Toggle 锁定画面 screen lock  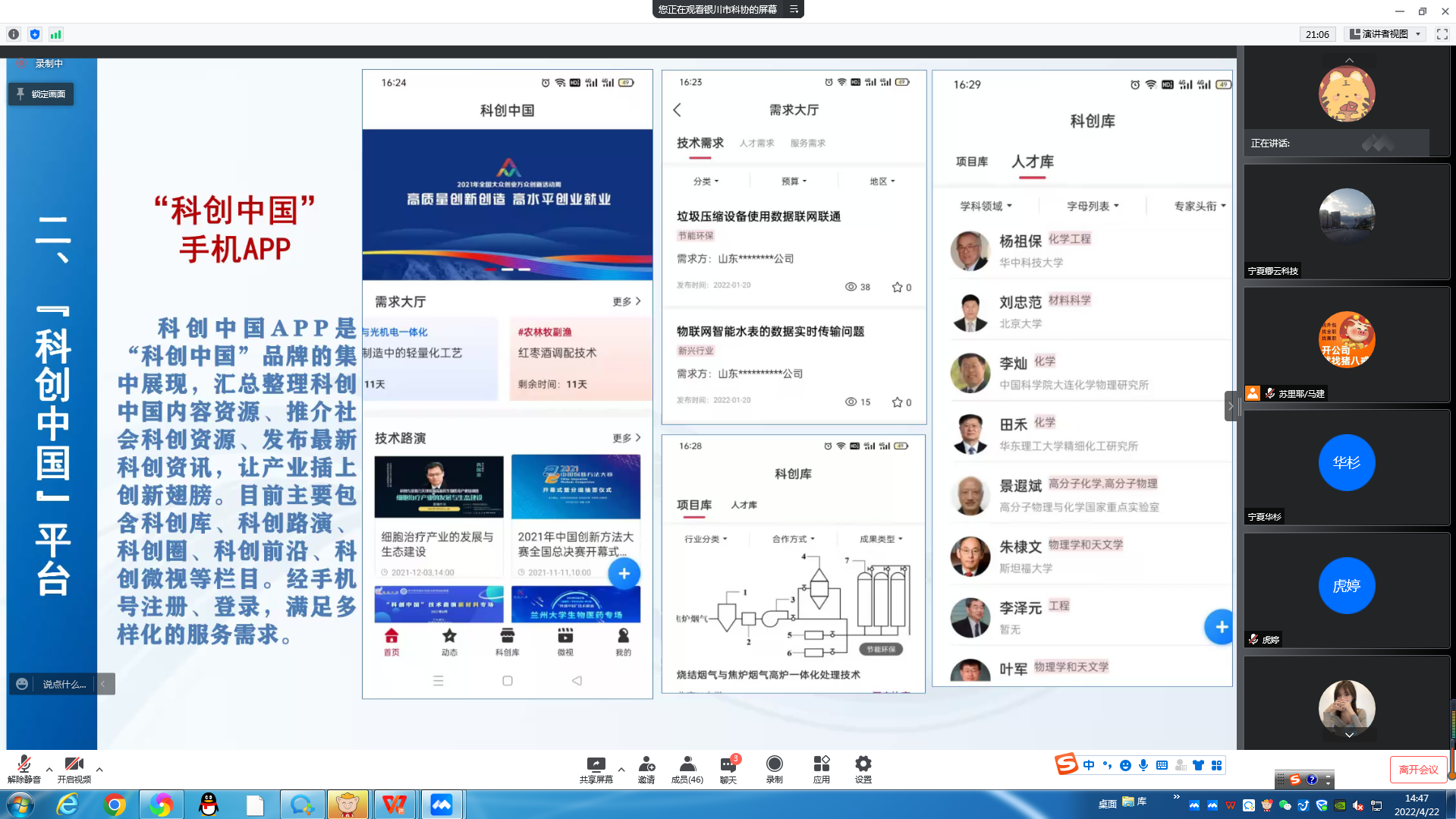coord(41,94)
